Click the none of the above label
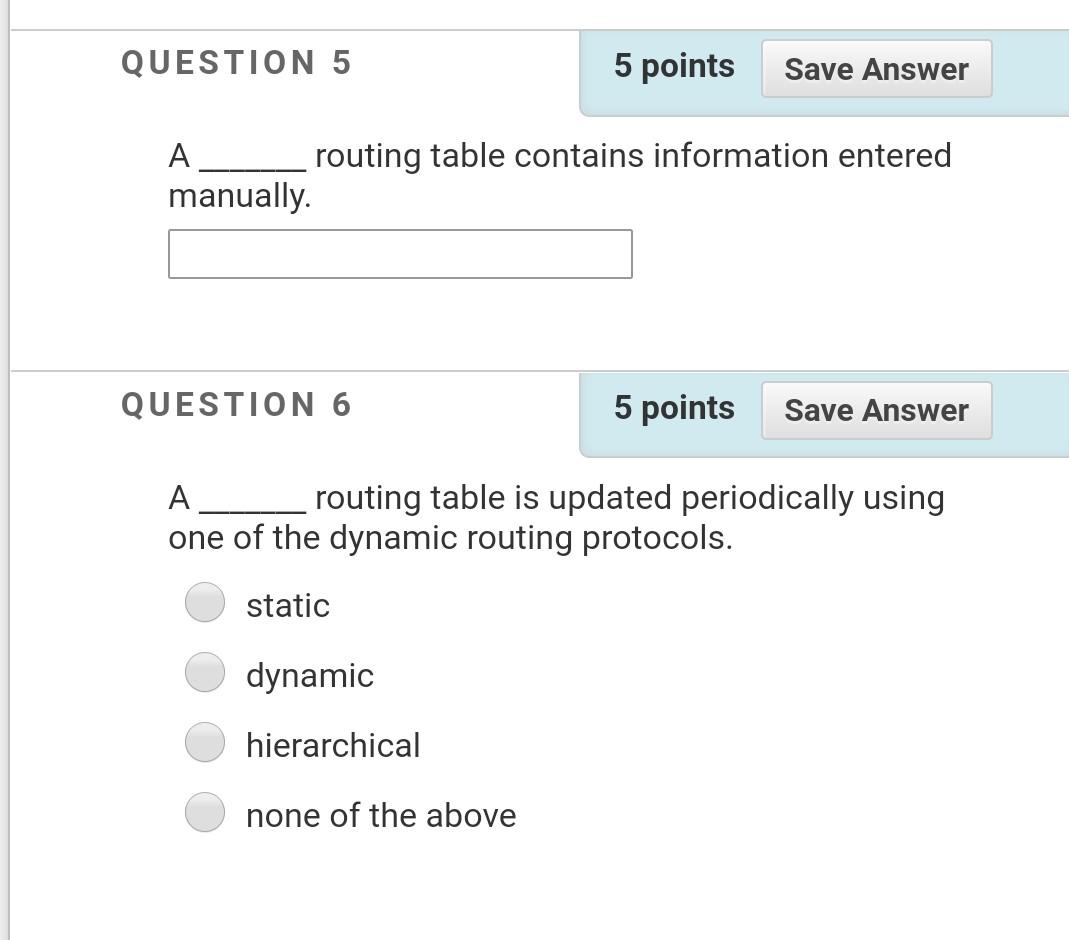Viewport: 1069px width, 940px height. (381, 814)
